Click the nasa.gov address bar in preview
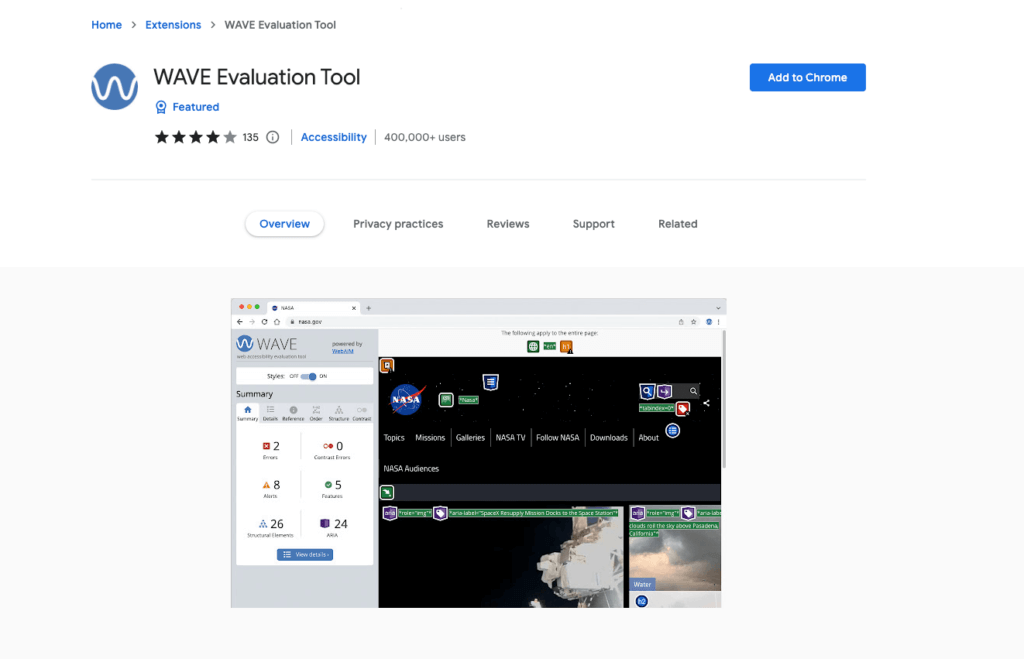This screenshot has width=1024, height=659. click(480, 322)
